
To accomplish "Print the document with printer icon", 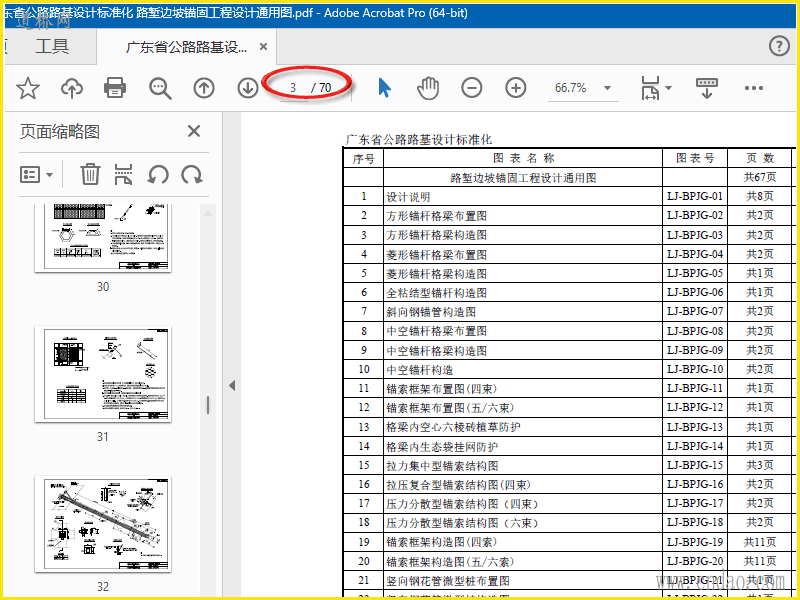I will (x=115, y=88).
